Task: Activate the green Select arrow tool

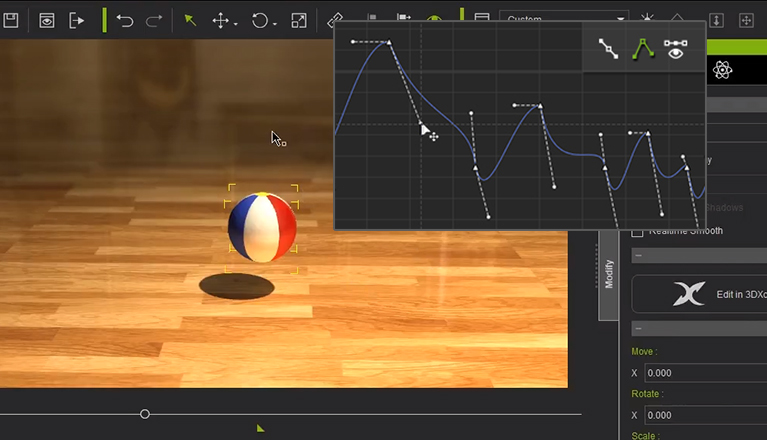Action: point(190,20)
